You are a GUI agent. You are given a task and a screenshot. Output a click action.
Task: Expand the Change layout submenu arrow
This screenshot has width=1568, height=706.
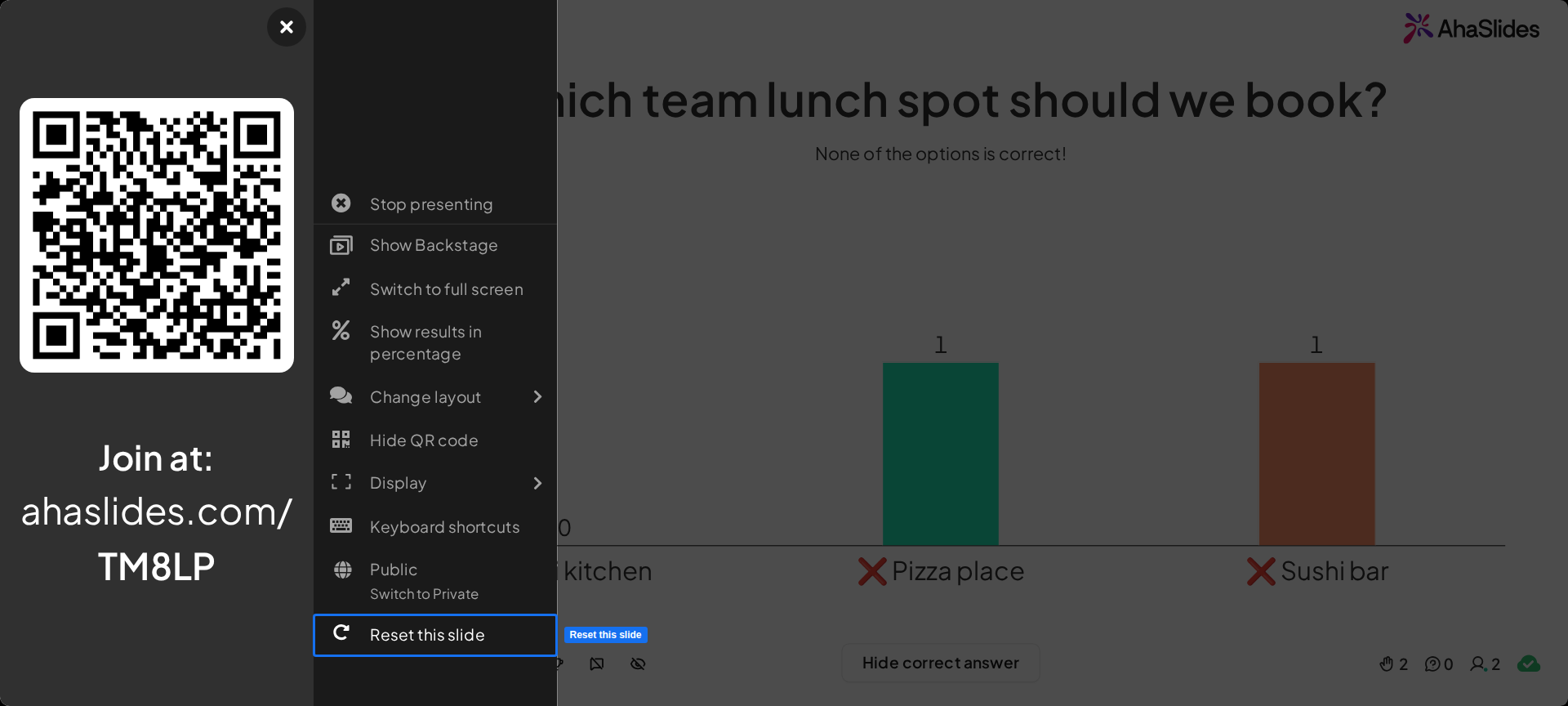[x=537, y=396]
